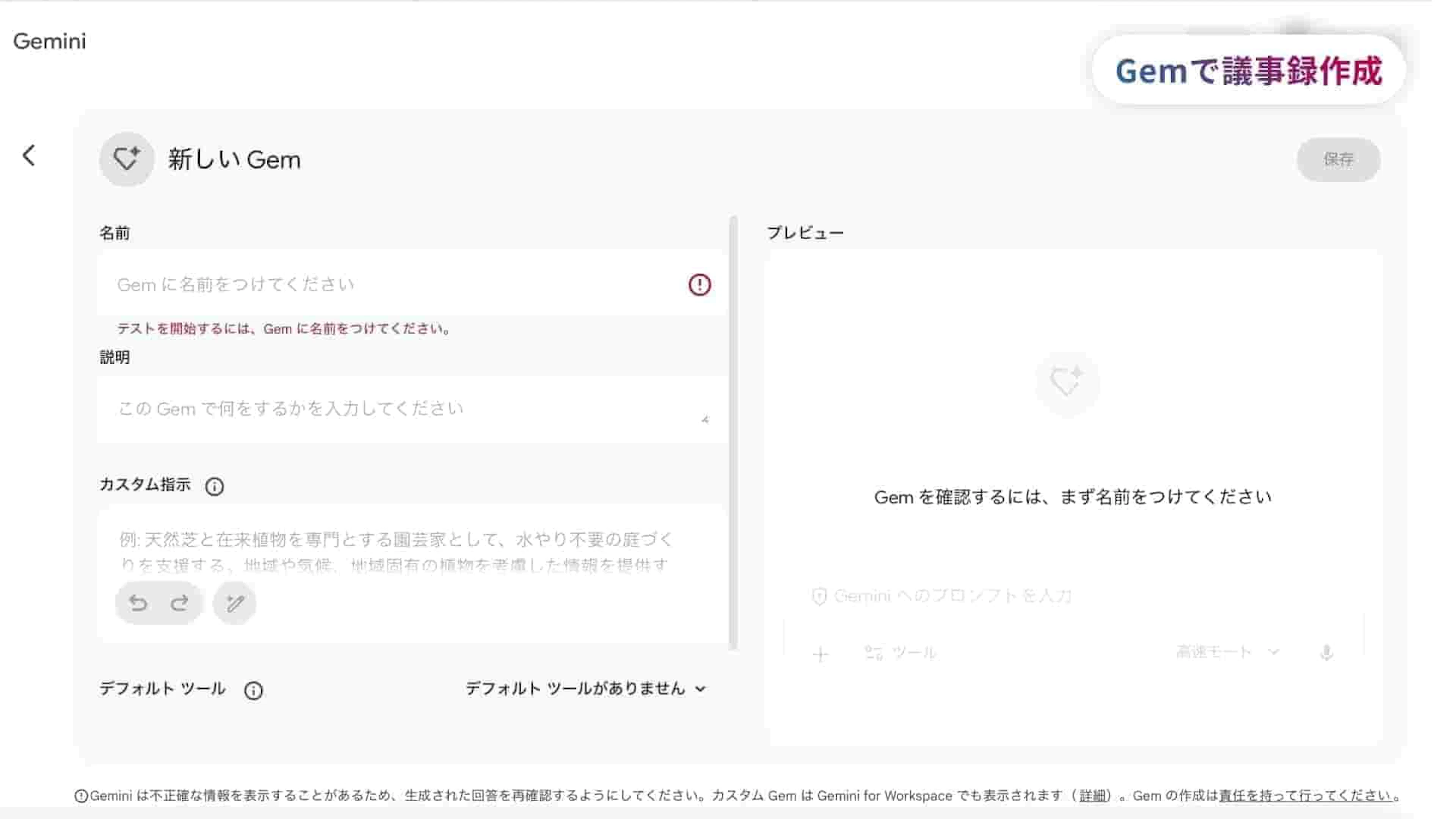The width and height of the screenshot is (1456, 819).
Task: Open the 詳細 link in footer
Action: (x=1092, y=796)
